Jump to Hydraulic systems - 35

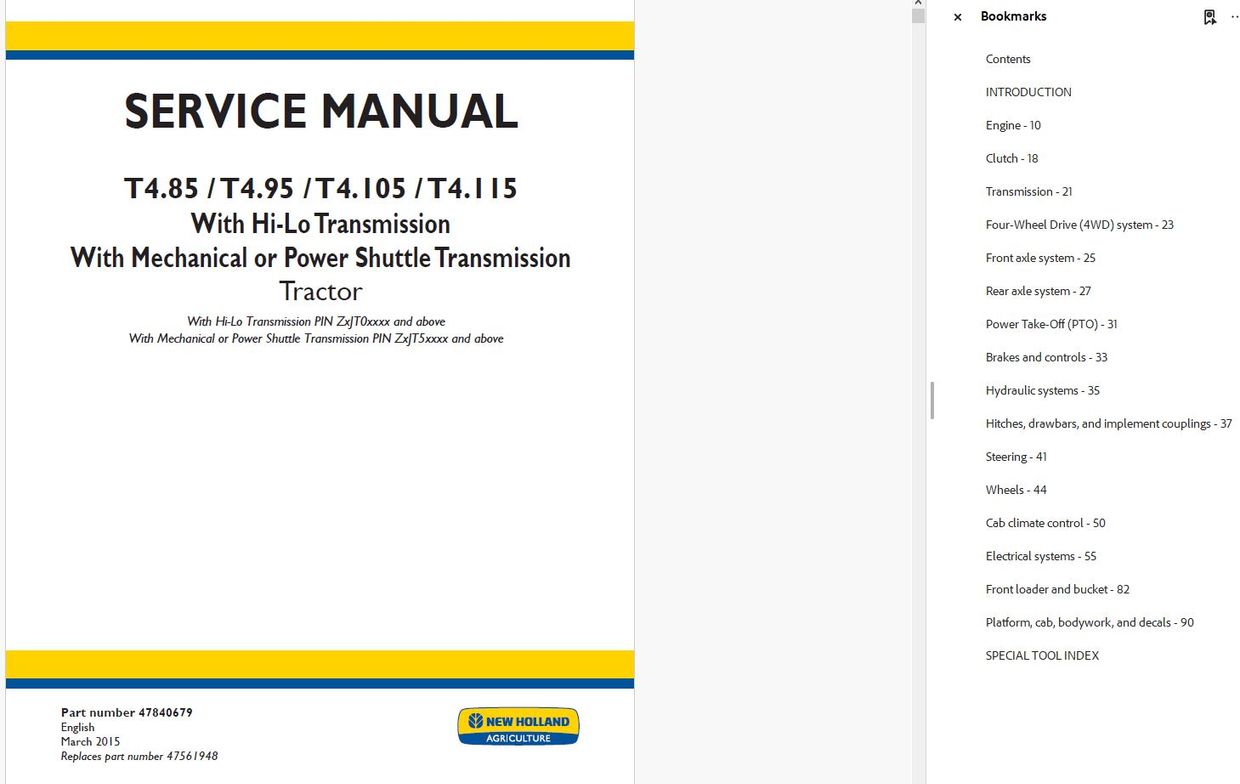coord(1043,390)
